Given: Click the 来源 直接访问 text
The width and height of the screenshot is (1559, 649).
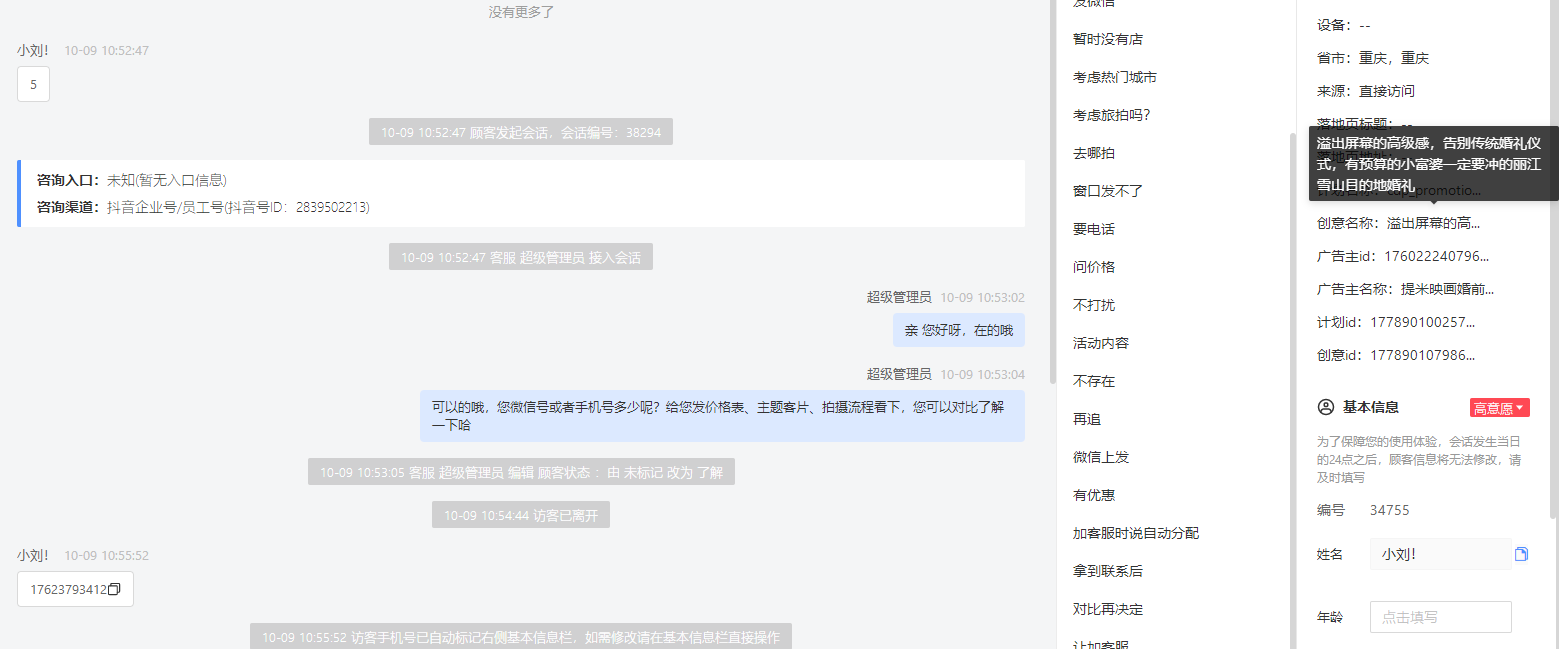Looking at the screenshot, I should tap(1366, 91).
